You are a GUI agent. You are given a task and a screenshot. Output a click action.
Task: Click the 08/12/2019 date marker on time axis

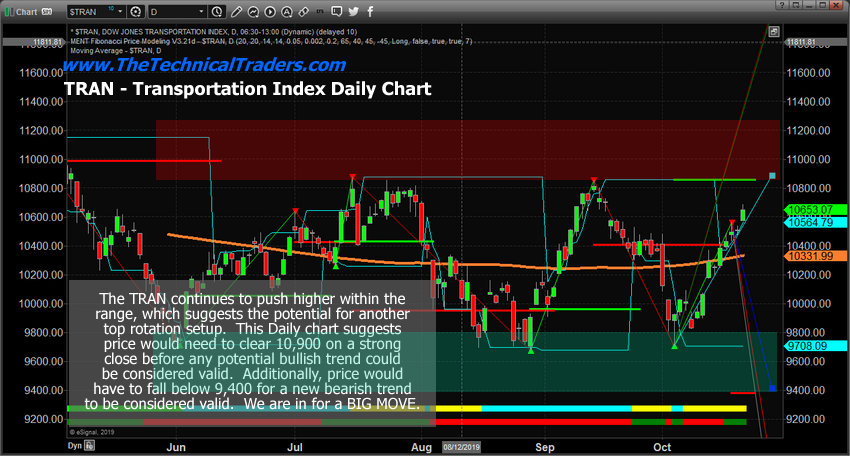click(461, 447)
